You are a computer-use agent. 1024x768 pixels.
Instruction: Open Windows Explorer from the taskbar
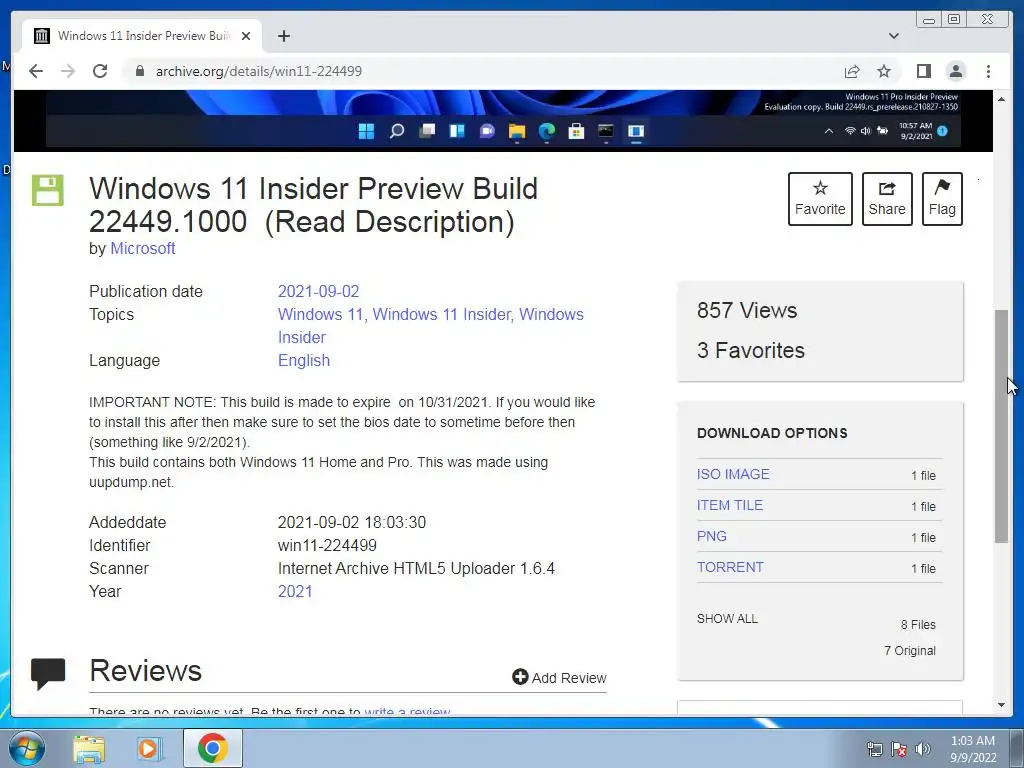pos(89,749)
